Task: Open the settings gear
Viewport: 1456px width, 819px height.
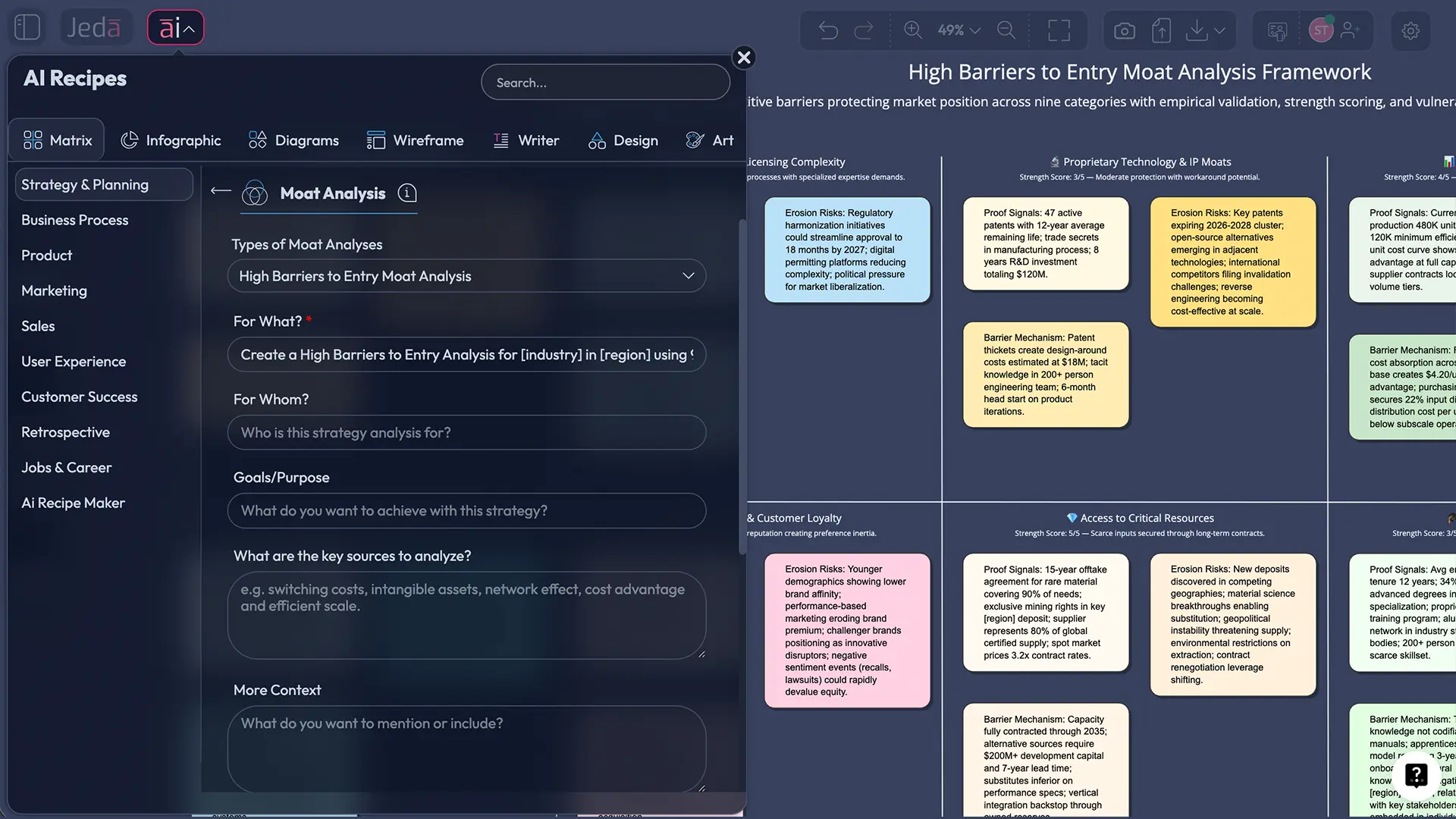Action: coord(1411,30)
